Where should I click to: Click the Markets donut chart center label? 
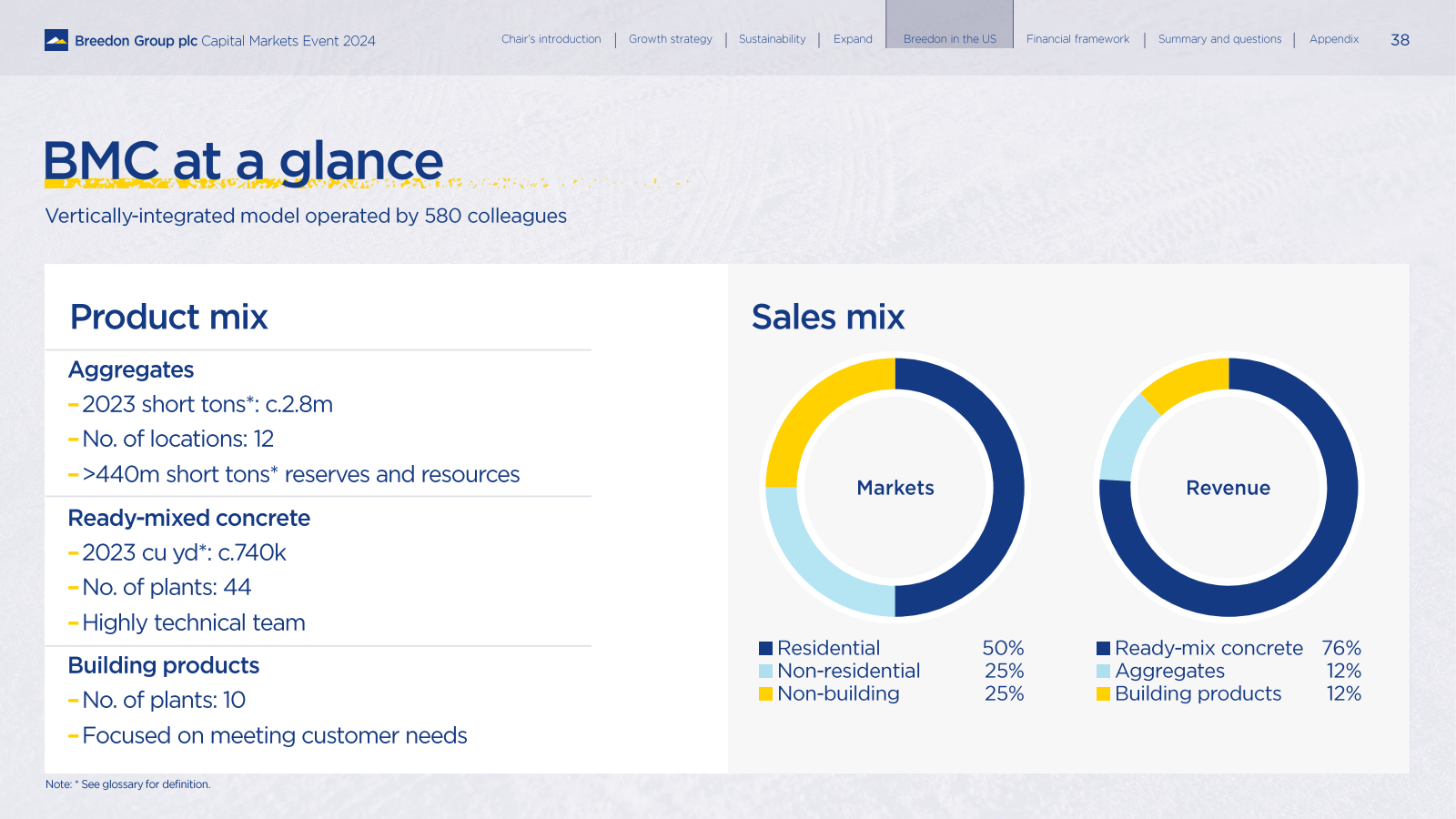[895, 488]
